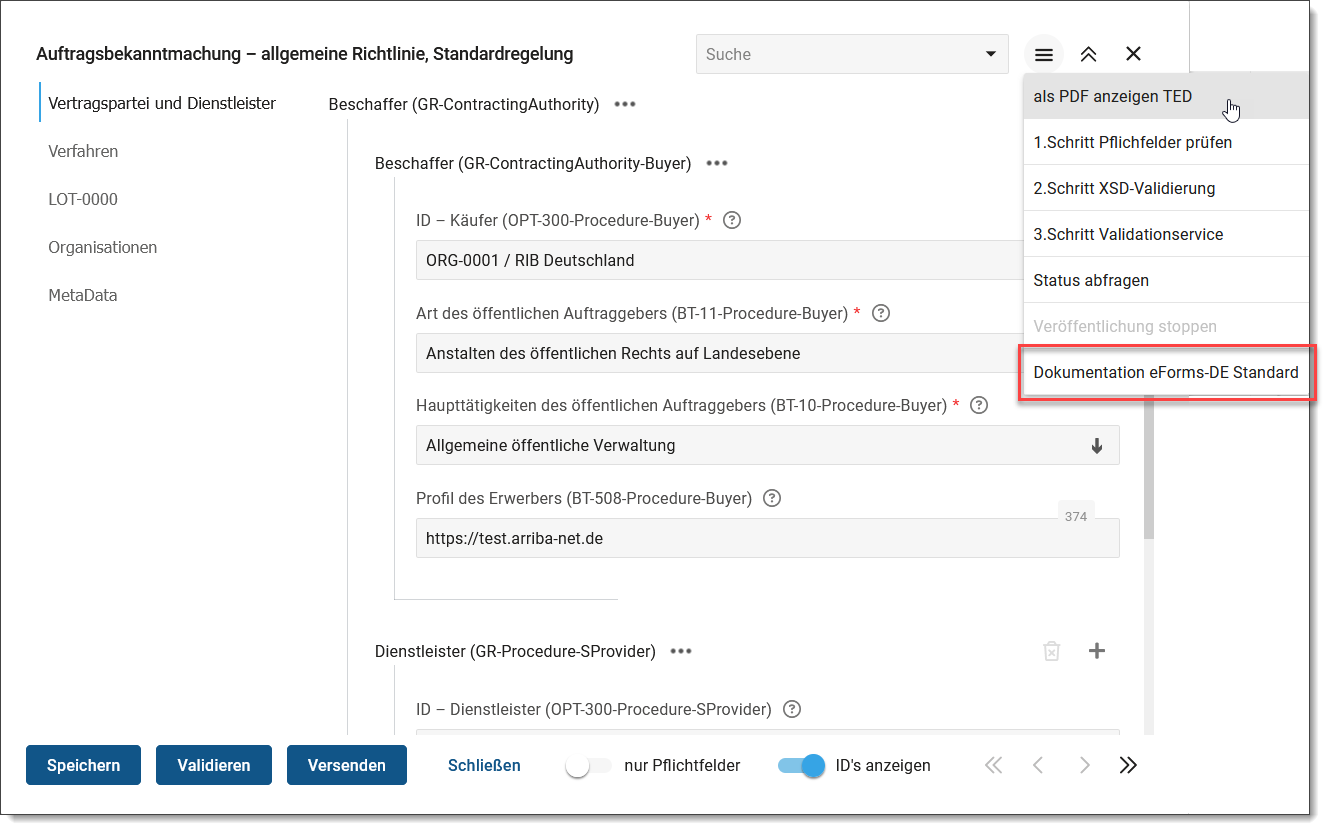Select Veröffentlichung stoppen menu entry

[x=1166, y=326]
